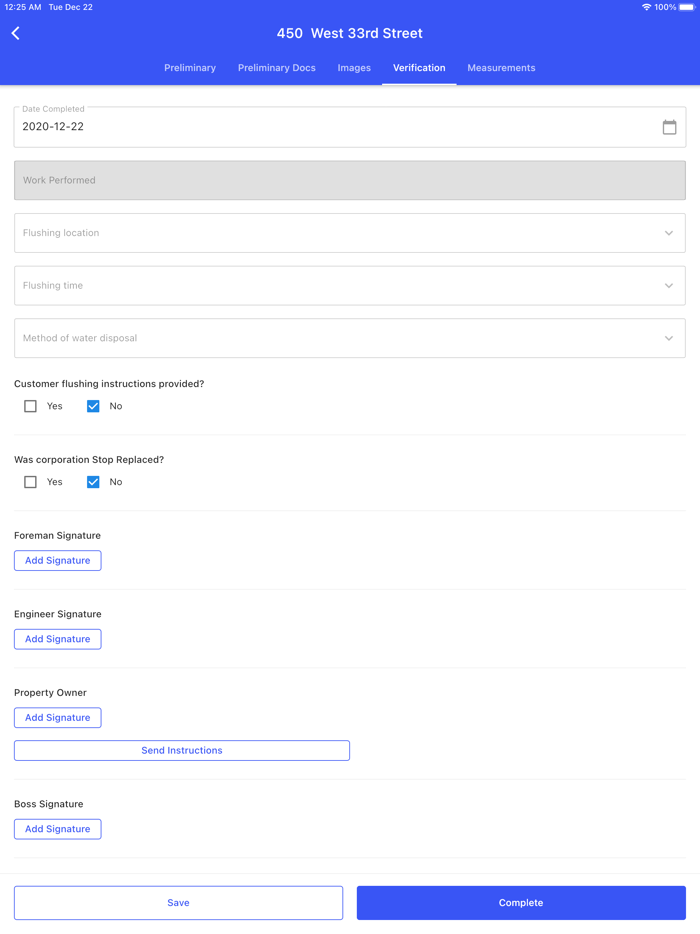Check Yes for corporation stop replaced
Viewport: 700px width, 934px height.
pos(31,482)
